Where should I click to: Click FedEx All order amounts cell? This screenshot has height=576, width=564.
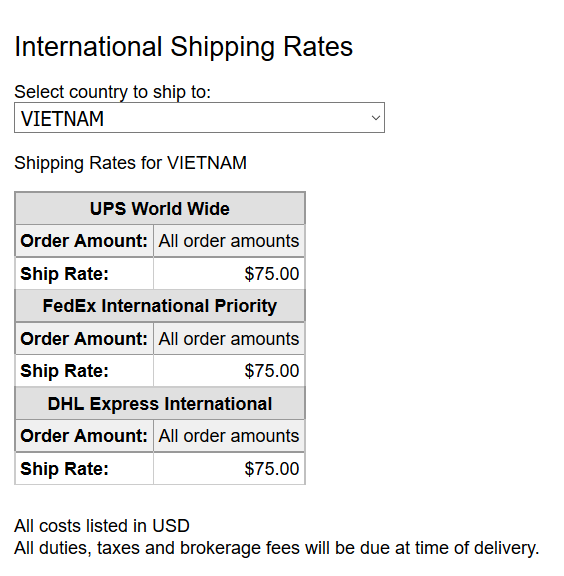pos(229,339)
